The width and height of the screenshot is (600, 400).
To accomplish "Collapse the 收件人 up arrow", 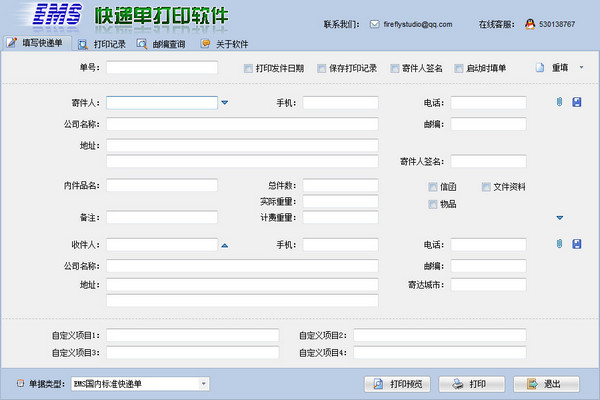I will coord(225,245).
